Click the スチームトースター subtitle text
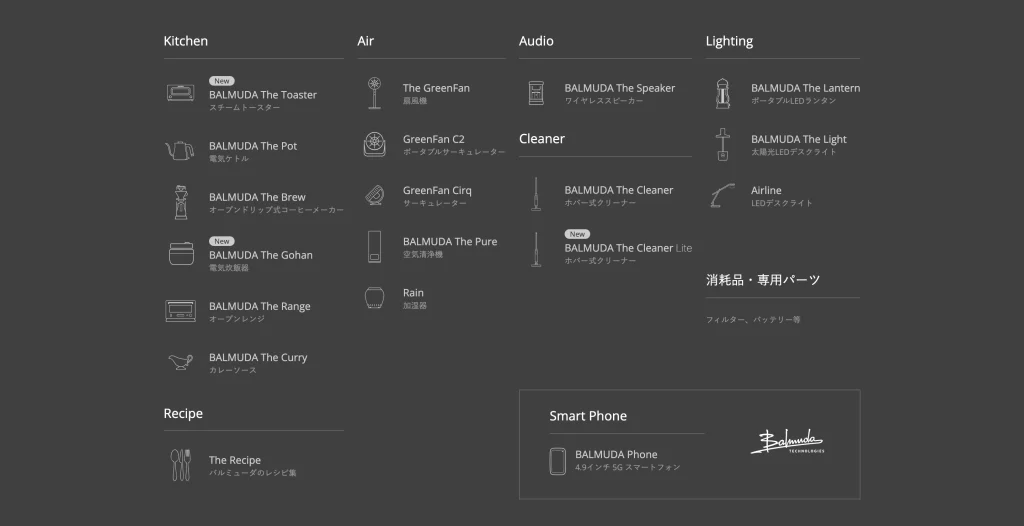The height and width of the screenshot is (526, 1024). 244,108
